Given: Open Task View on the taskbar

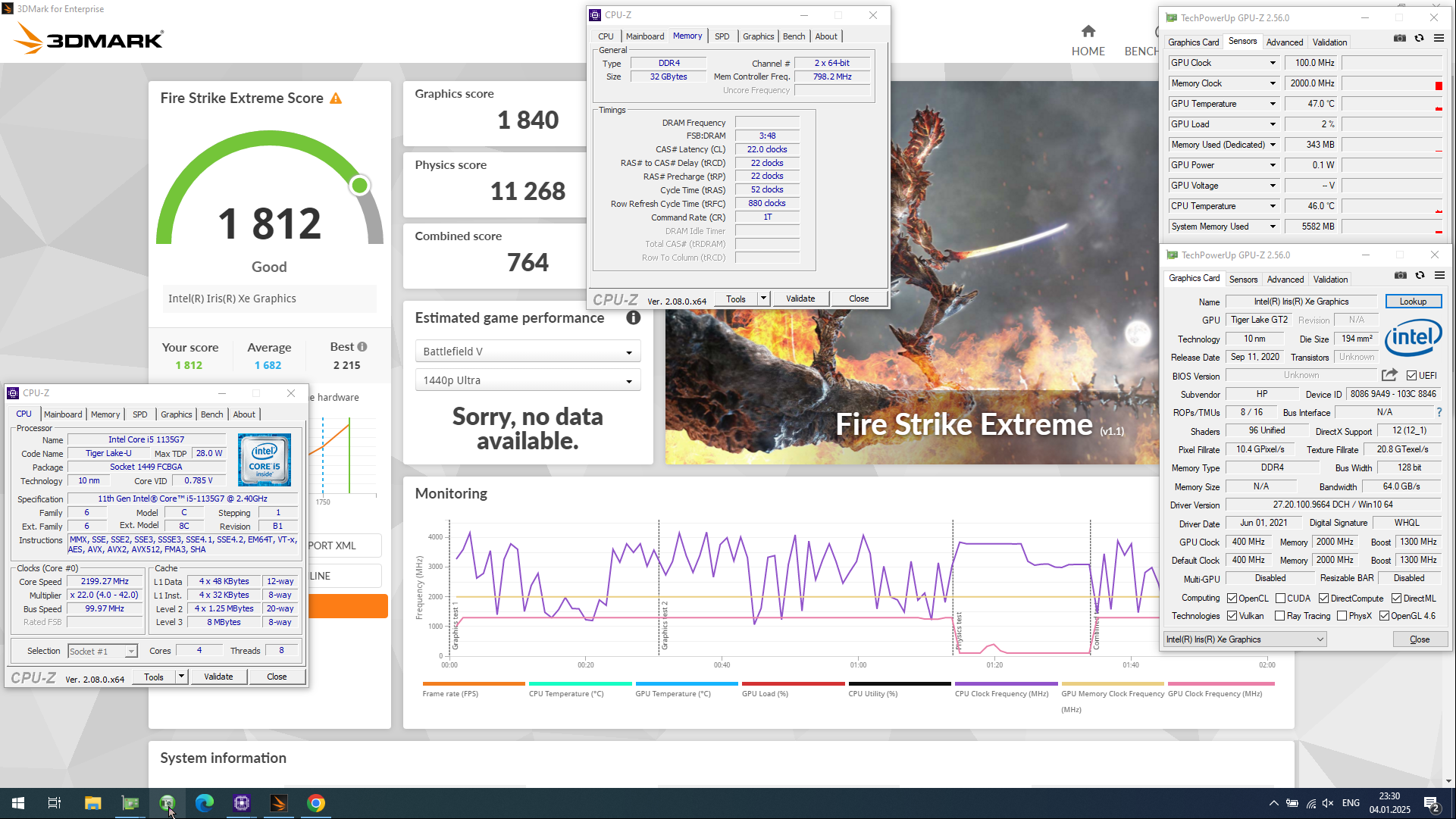Looking at the screenshot, I should [x=55, y=803].
